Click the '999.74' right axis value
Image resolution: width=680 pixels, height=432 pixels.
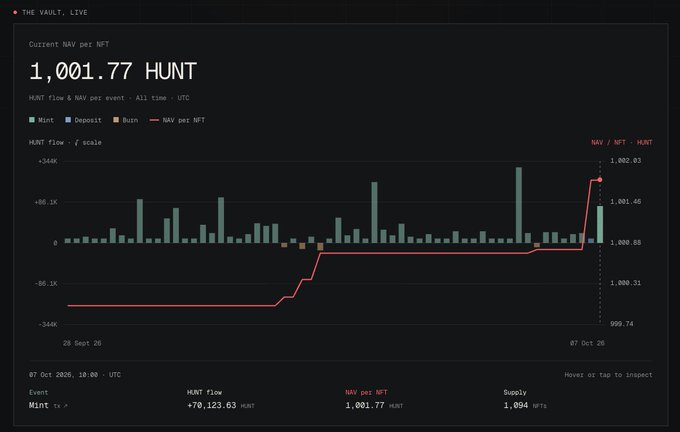pos(621,324)
